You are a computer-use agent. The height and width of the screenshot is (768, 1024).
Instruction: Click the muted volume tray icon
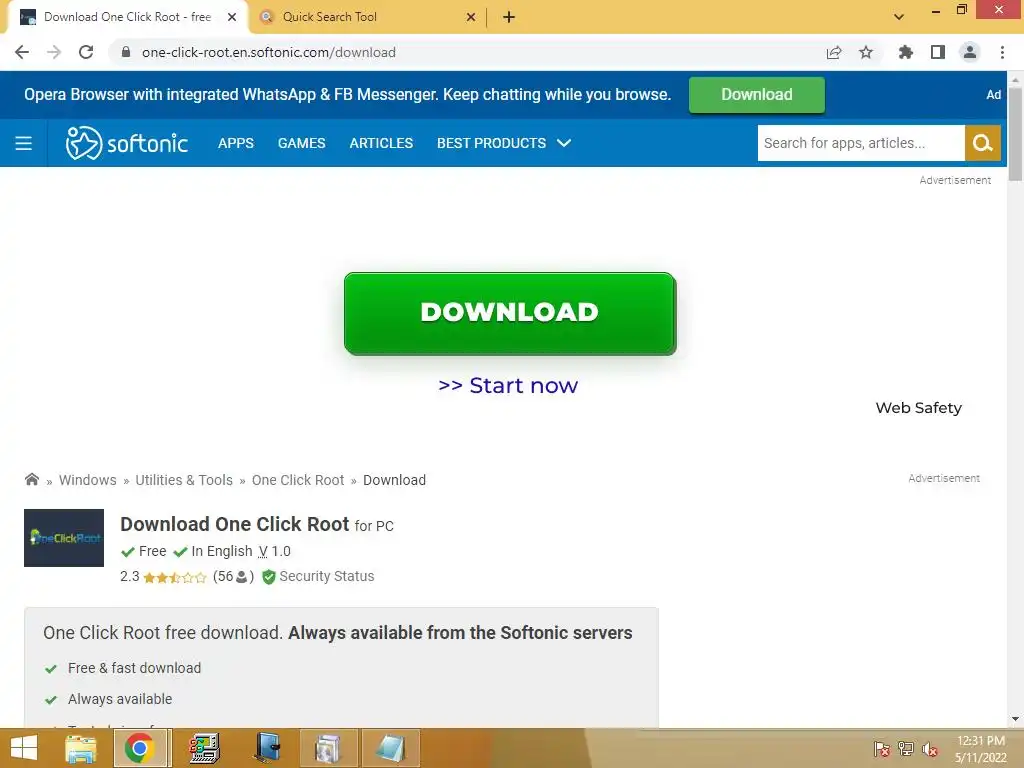(x=930, y=749)
